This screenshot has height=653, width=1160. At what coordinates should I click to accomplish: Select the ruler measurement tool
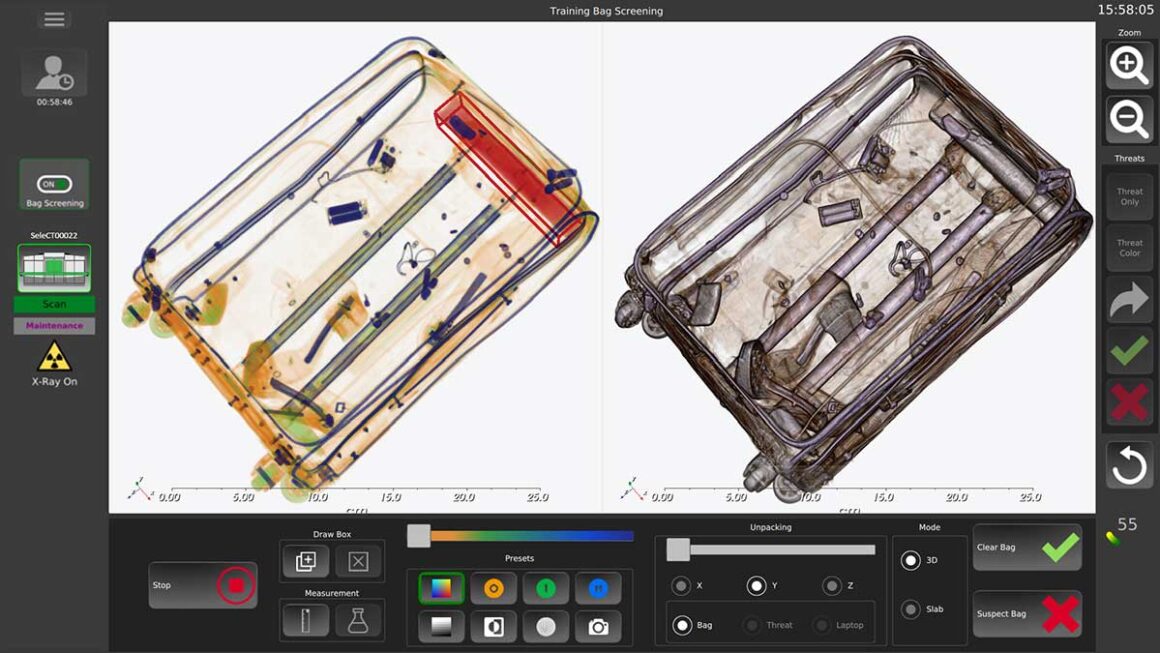point(305,620)
